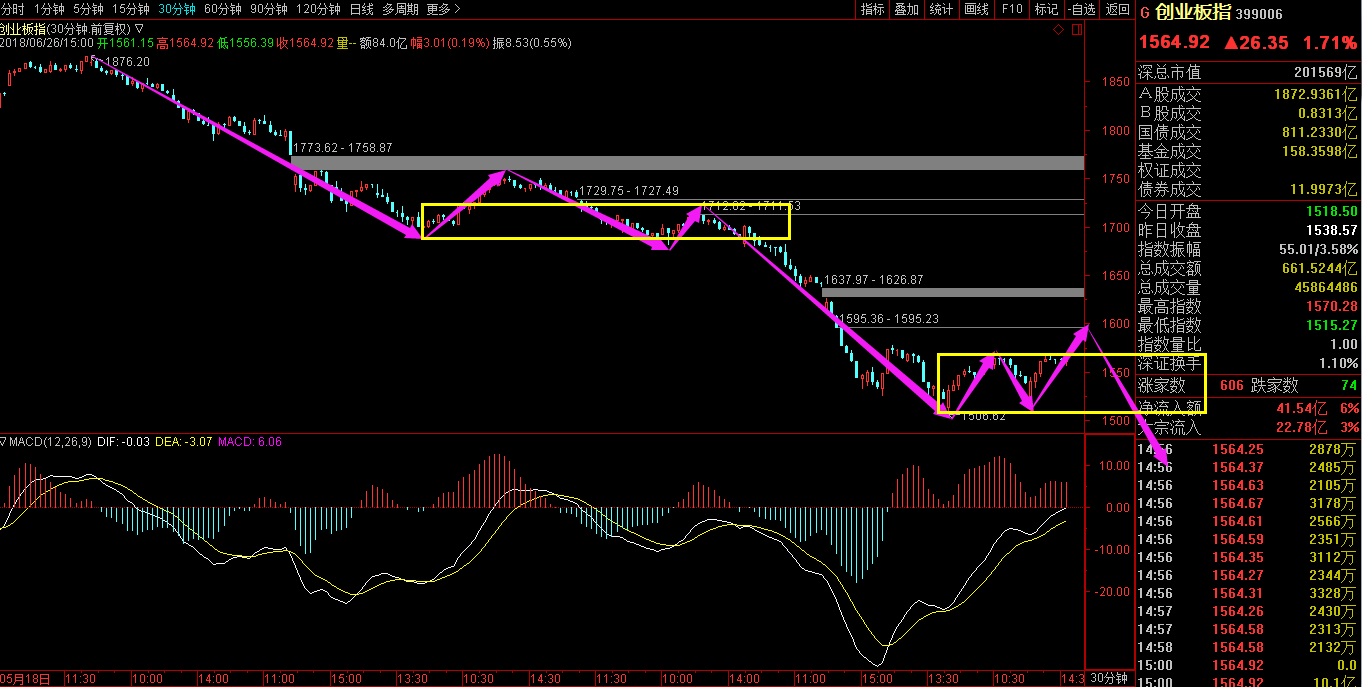Click the 标记 mark tool
Screen dimensions: 1362x687
(1046, 9)
